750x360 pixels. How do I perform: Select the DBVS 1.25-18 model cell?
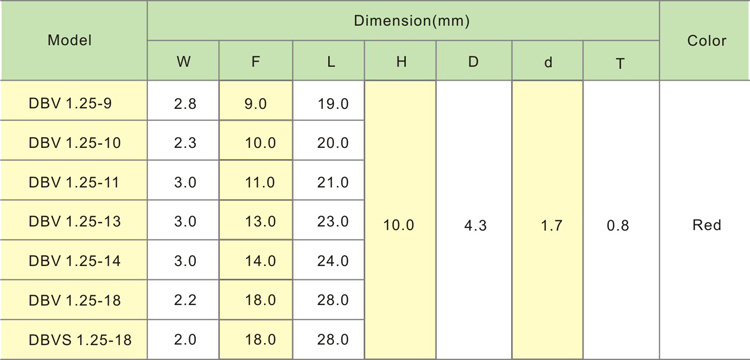[x=73, y=340]
